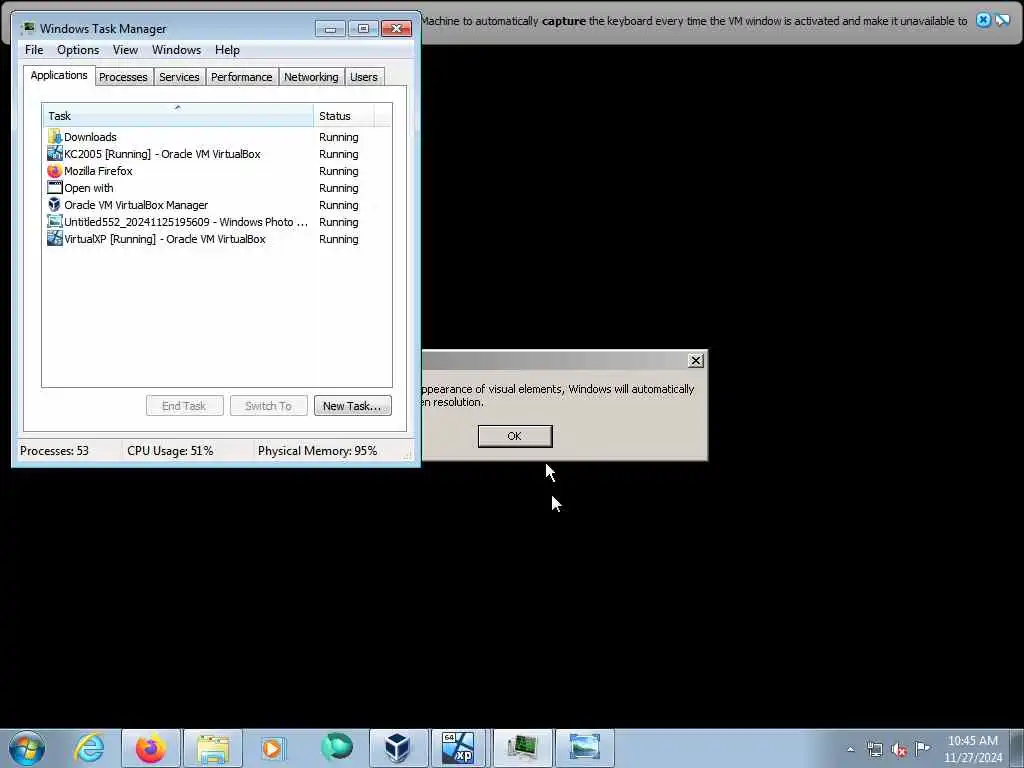Screen dimensions: 1024x768
Task: Open Windows Media Player taskbar icon
Action: coord(273,748)
